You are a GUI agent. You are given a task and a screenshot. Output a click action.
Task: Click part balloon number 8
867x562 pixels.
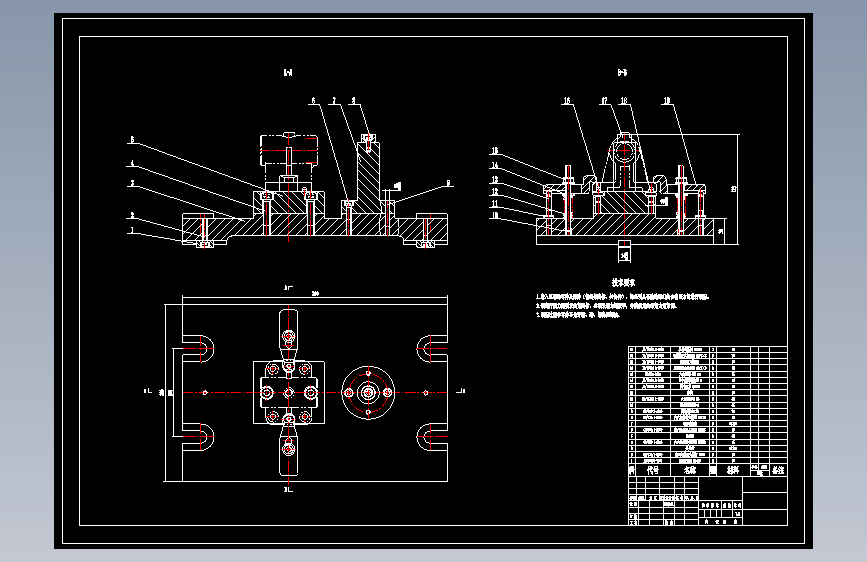[353, 100]
